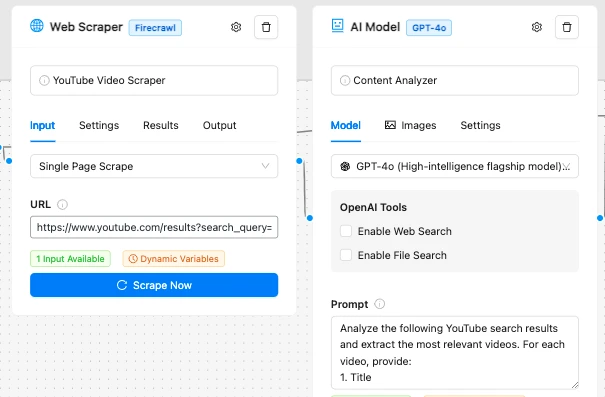Click OpenAI logo in model selector
The height and width of the screenshot is (397, 605).
(x=345, y=166)
